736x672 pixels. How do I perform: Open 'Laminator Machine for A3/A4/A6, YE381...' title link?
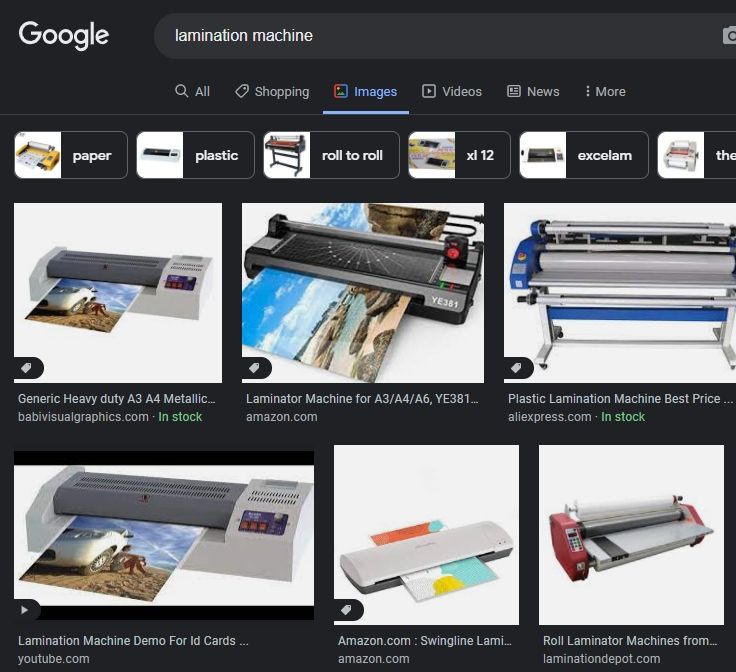click(x=362, y=399)
